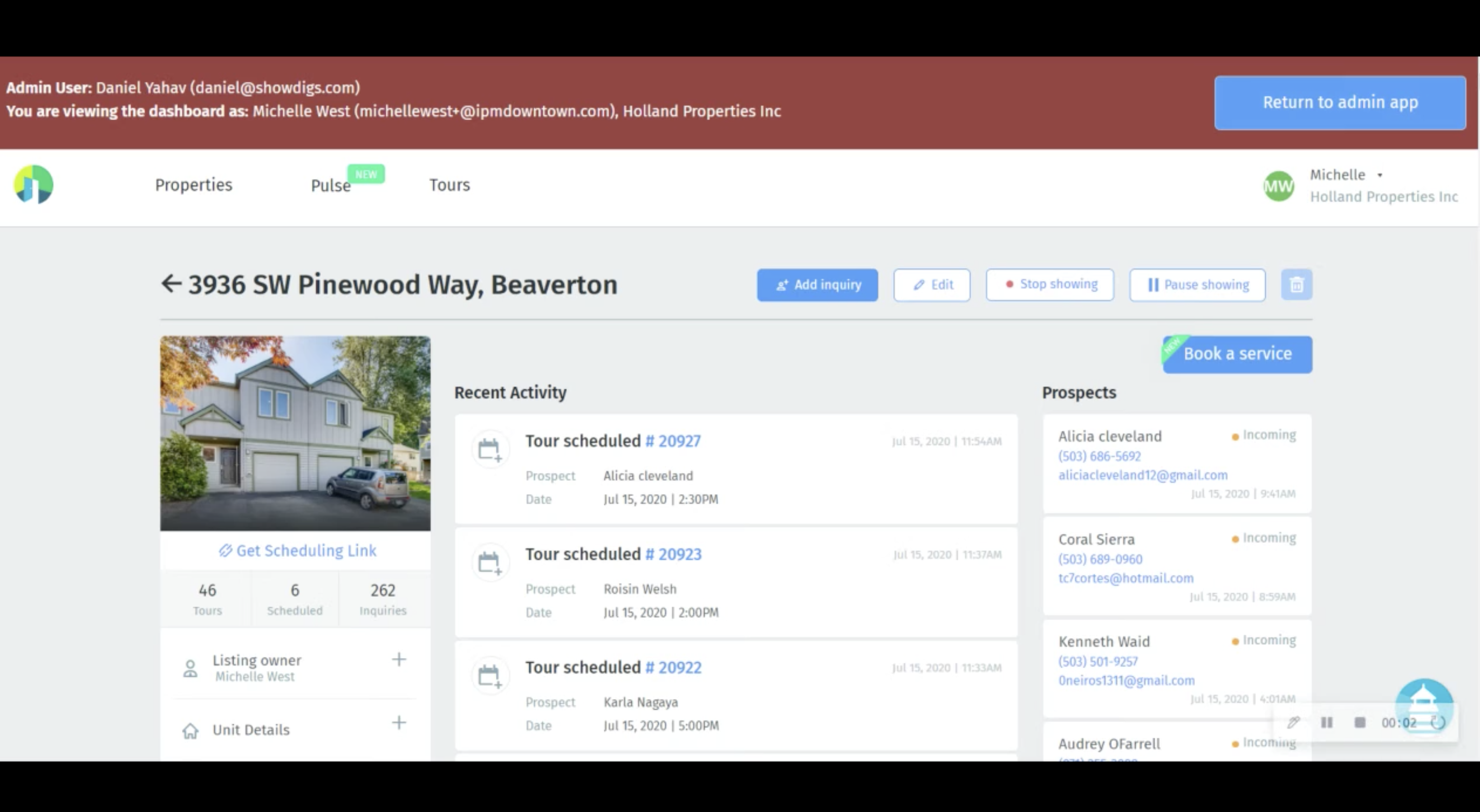
Task: Click the 46 Tours stat
Action: click(207, 599)
